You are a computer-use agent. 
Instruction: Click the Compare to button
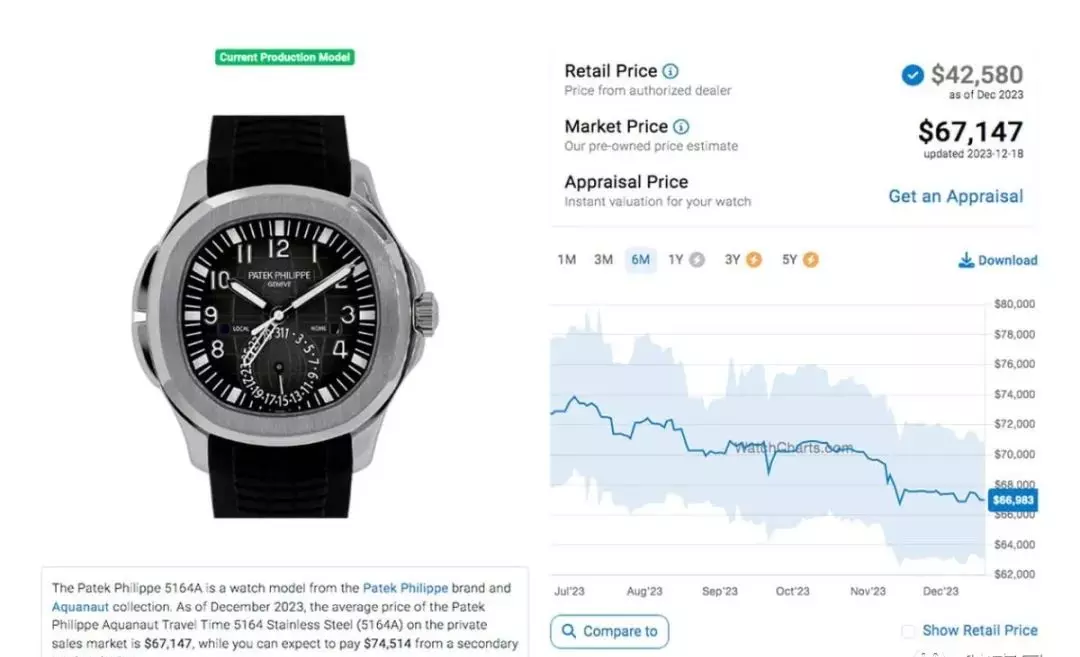pyautogui.click(x=610, y=632)
